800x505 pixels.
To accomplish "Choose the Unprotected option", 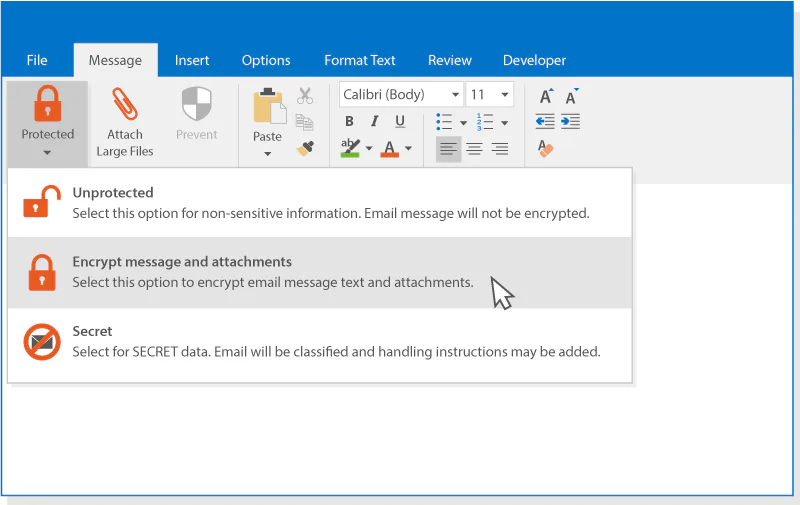I will tap(319, 203).
